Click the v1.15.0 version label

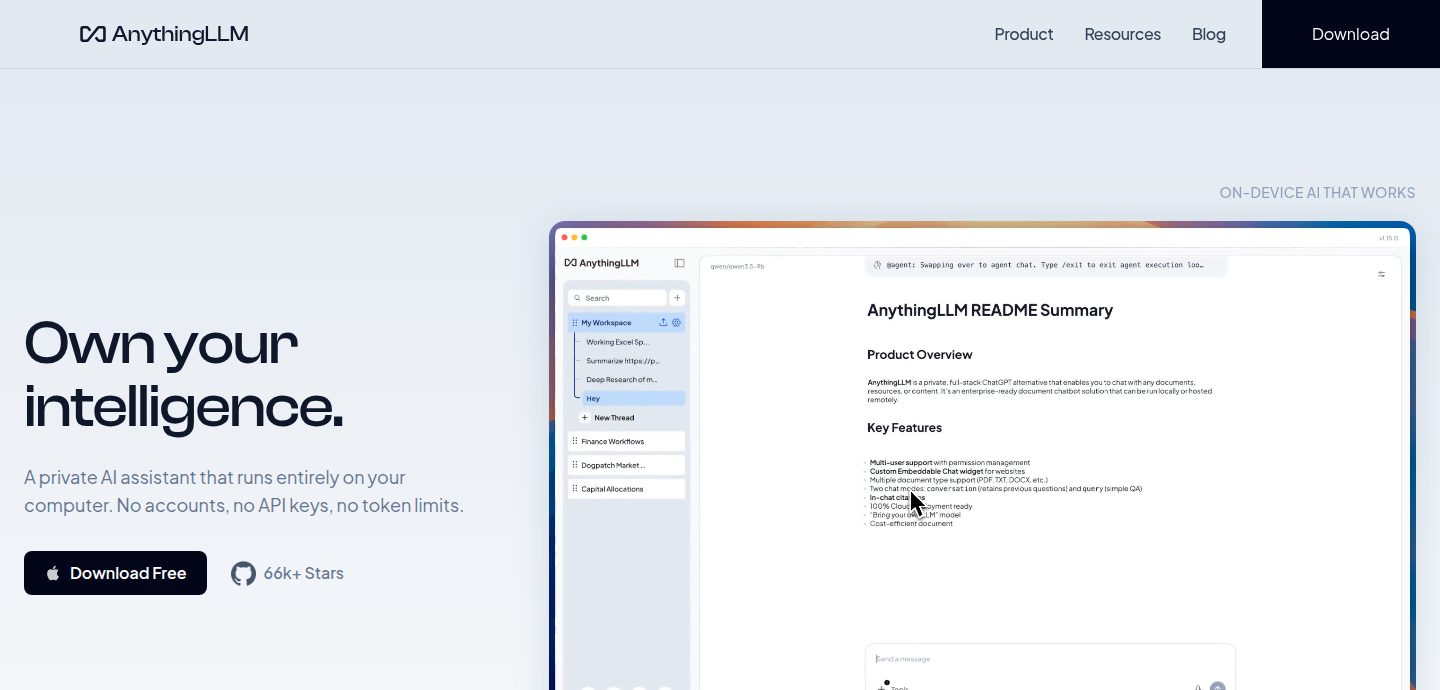tap(1388, 238)
